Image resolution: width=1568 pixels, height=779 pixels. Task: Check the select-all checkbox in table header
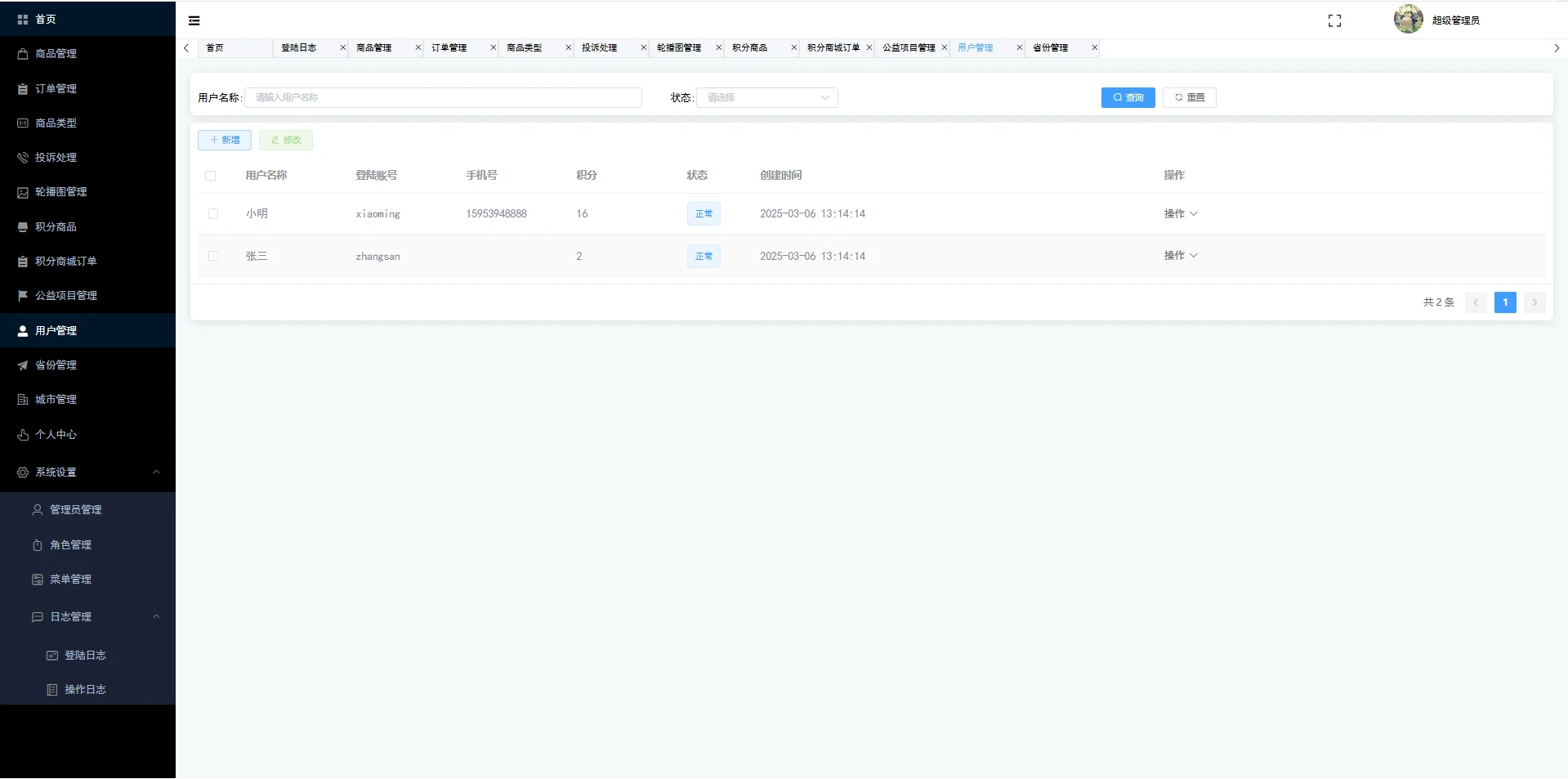coord(211,175)
